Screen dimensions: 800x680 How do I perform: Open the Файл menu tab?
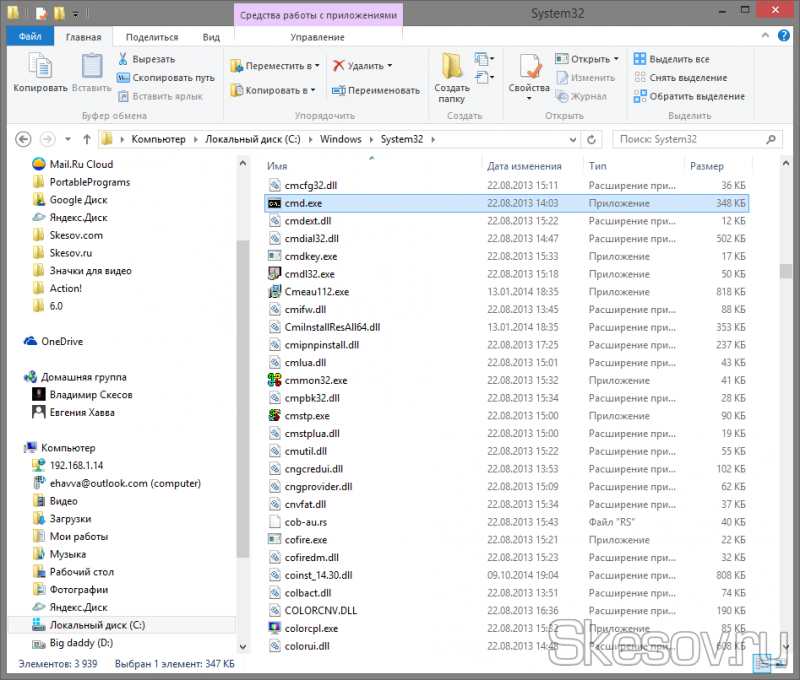(x=30, y=37)
